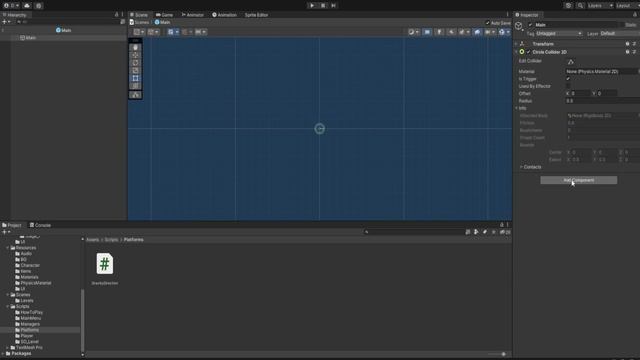Open the scene effects dropdown
The image size is (640, 360).
pyautogui.click(x=464, y=32)
